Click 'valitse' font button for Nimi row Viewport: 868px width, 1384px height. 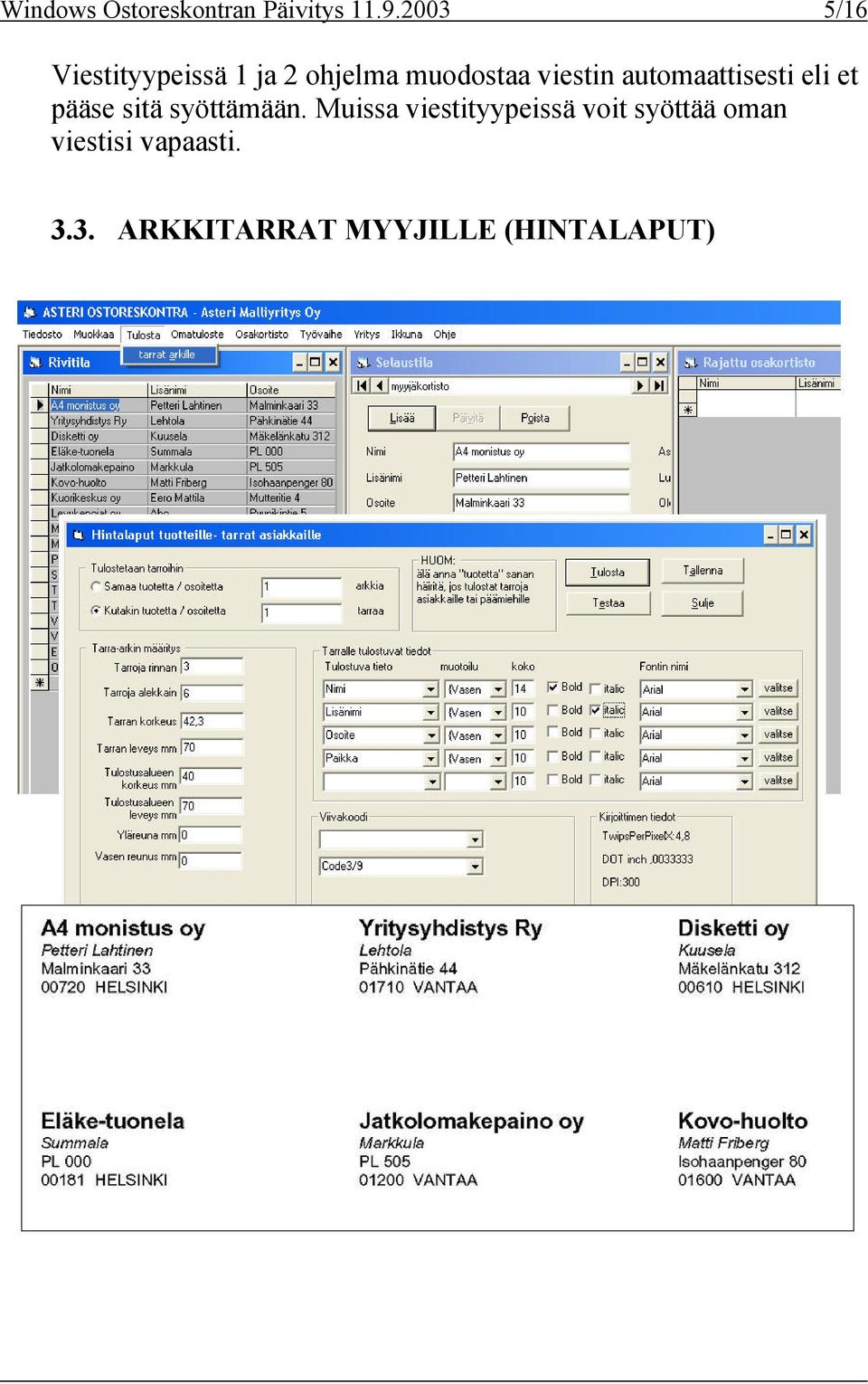(778, 688)
